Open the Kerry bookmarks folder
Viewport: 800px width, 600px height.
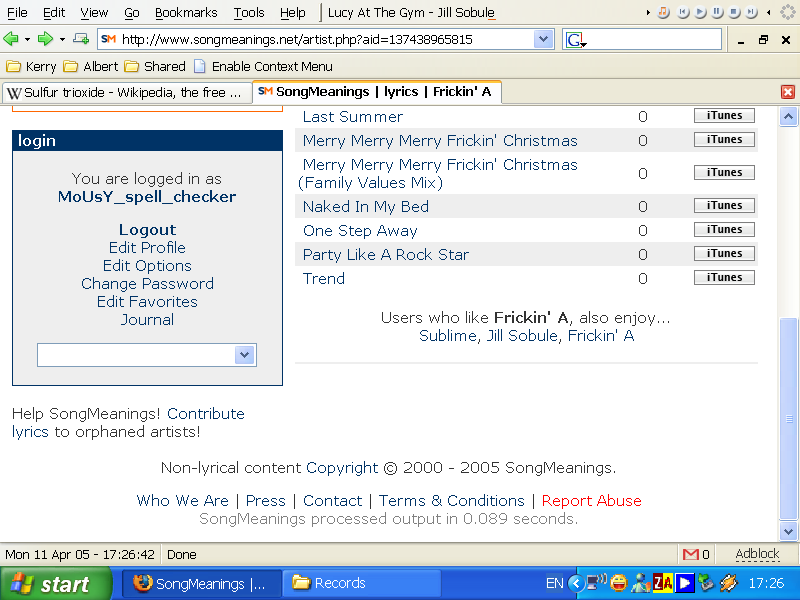click(x=31, y=66)
